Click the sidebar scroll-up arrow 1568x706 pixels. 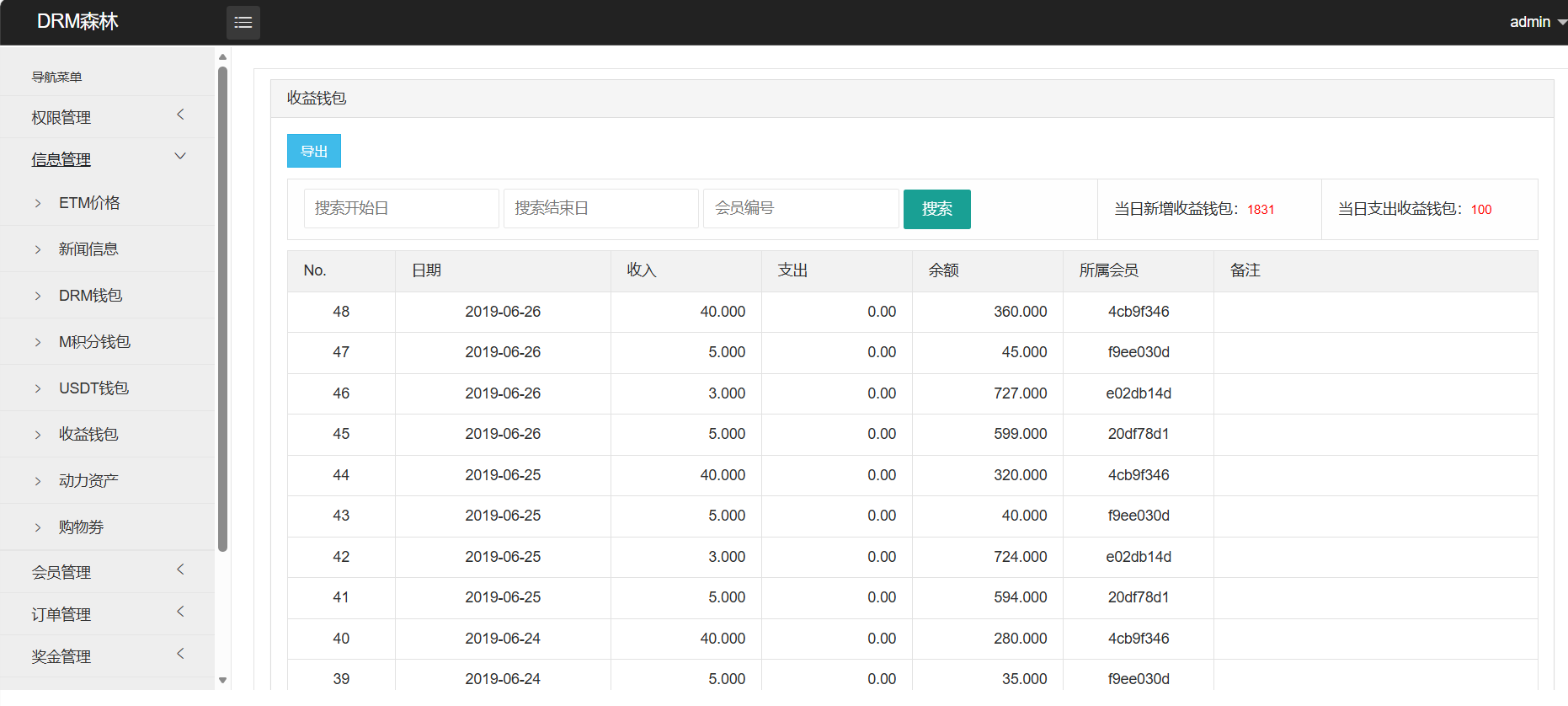[222, 57]
